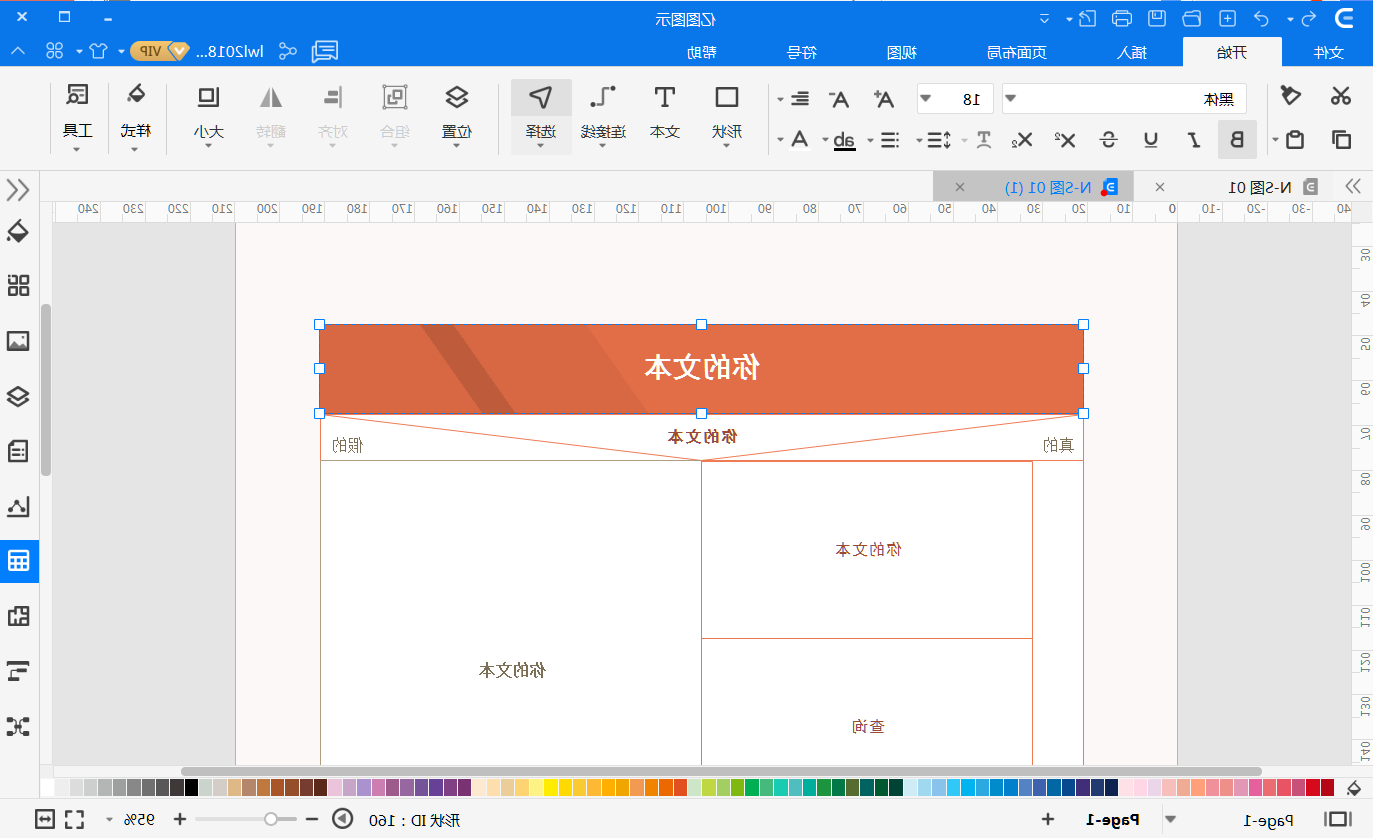
Task: Open the four-squares library side panel
Action: [x=18, y=286]
